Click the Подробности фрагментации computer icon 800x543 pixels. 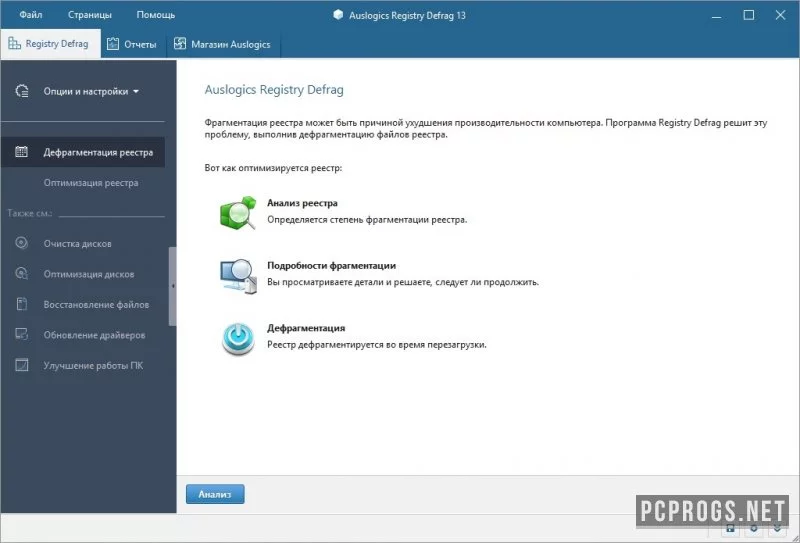(x=238, y=276)
